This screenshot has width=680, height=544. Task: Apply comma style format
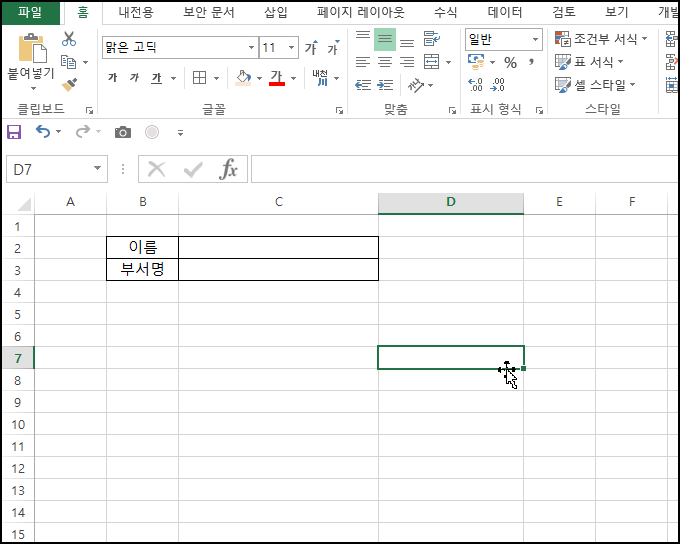531,62
